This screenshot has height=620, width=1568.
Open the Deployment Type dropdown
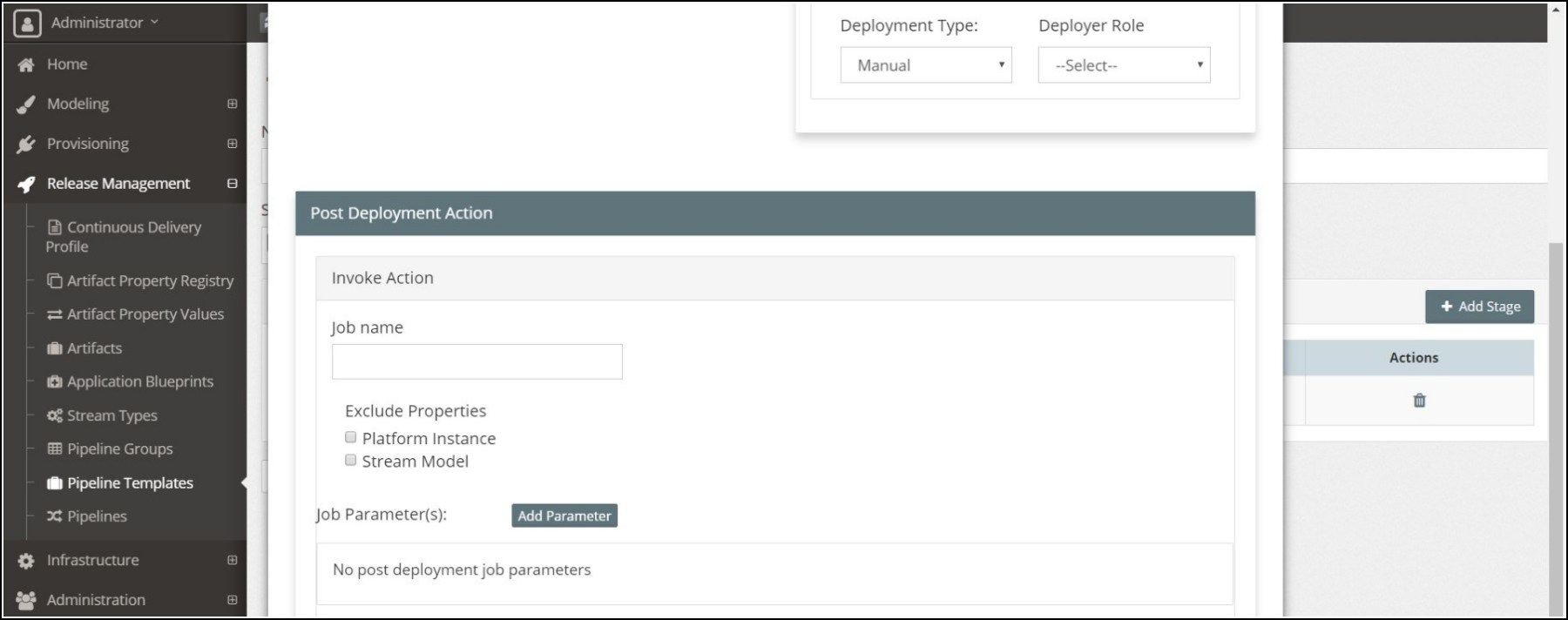pyautogui.click(x=925, y=65)
